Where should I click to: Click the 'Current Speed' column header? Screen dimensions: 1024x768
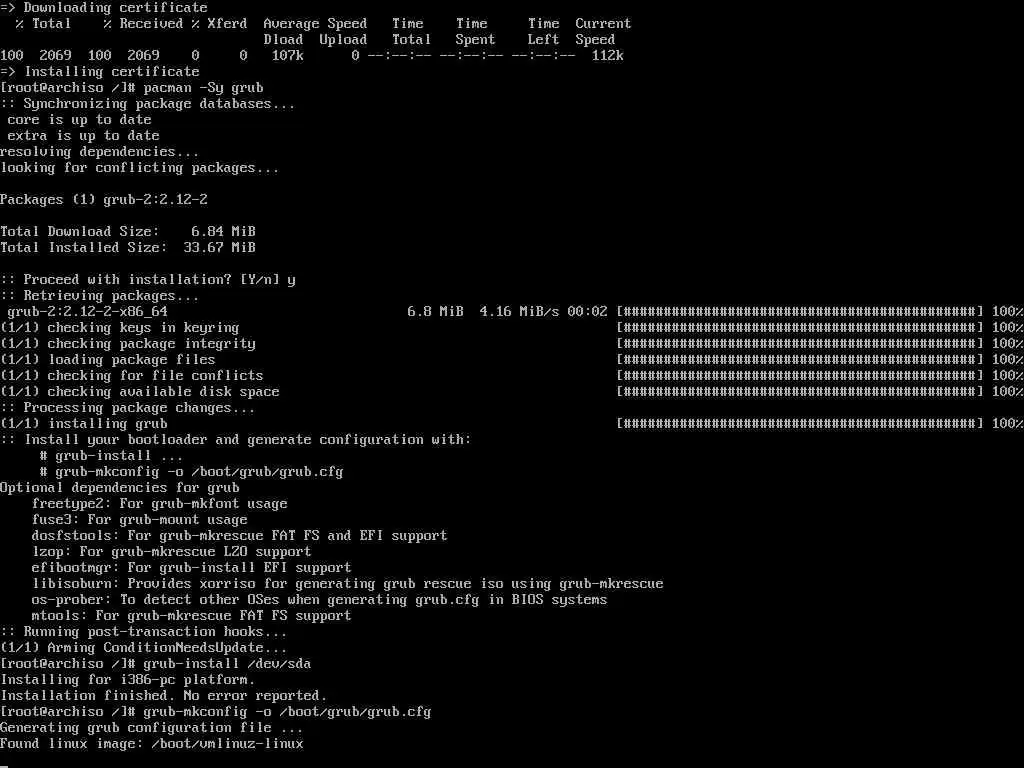(603, 31)
